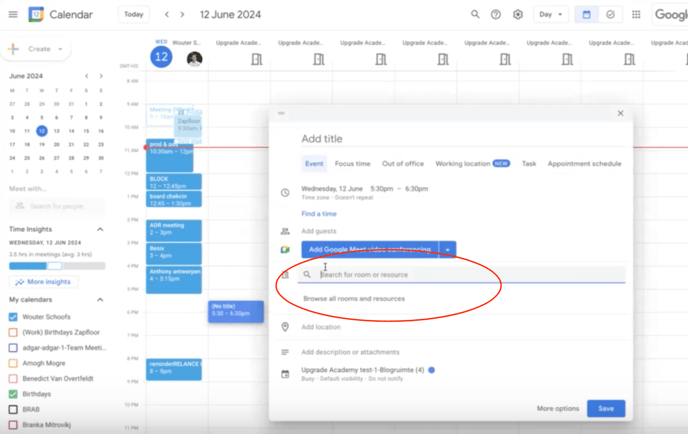
Task: Click the Search for people field
Action: [57, 206]
